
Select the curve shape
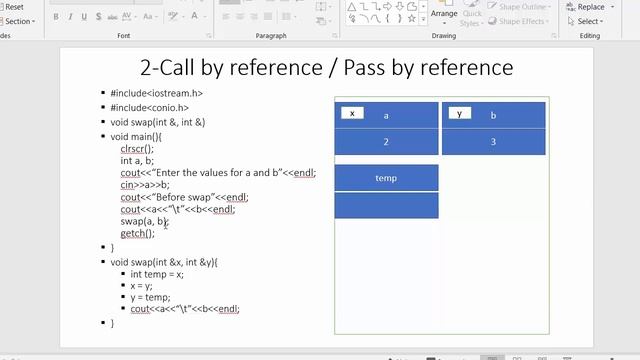tap(376, 18)
